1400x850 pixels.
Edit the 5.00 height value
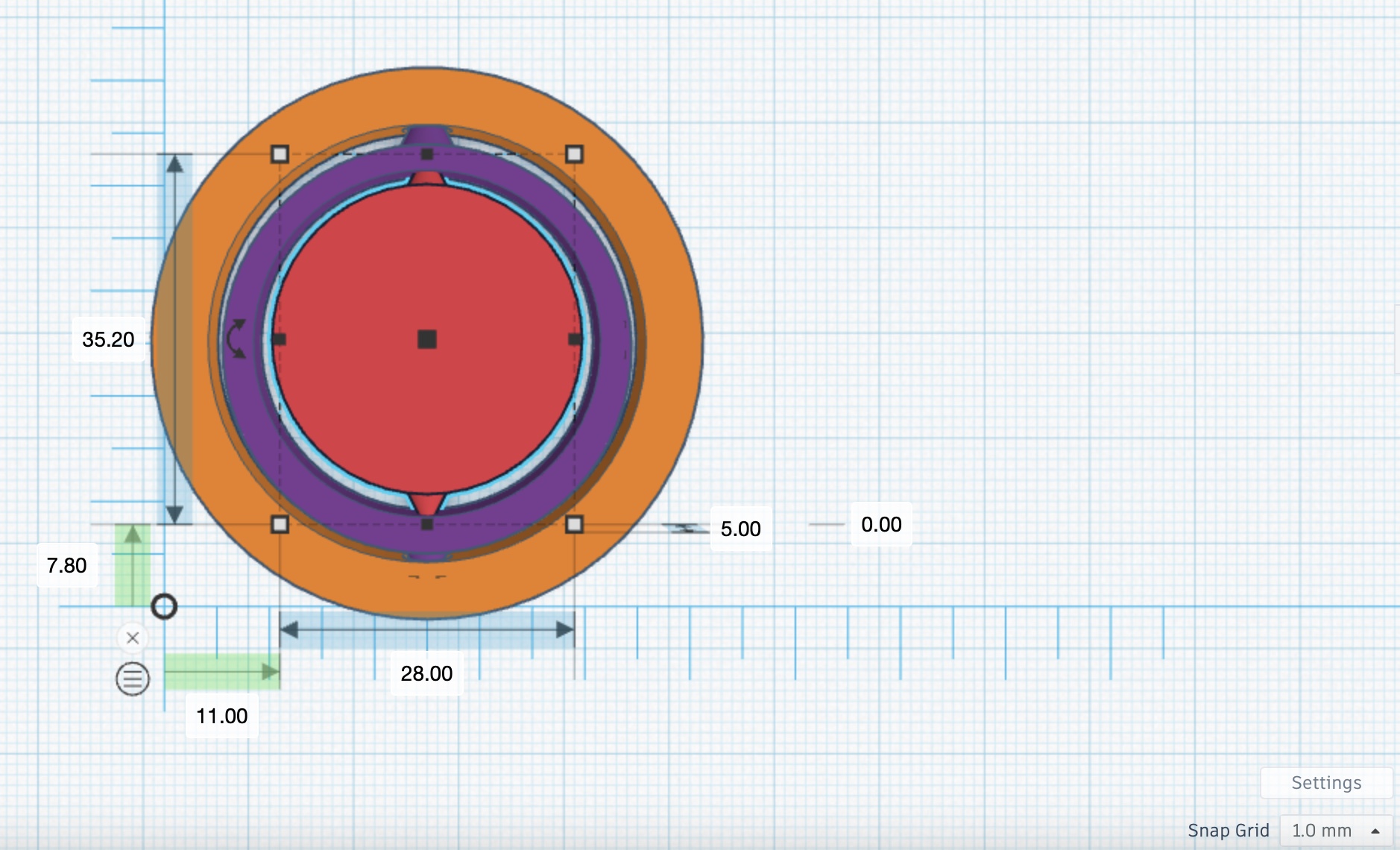740,529
